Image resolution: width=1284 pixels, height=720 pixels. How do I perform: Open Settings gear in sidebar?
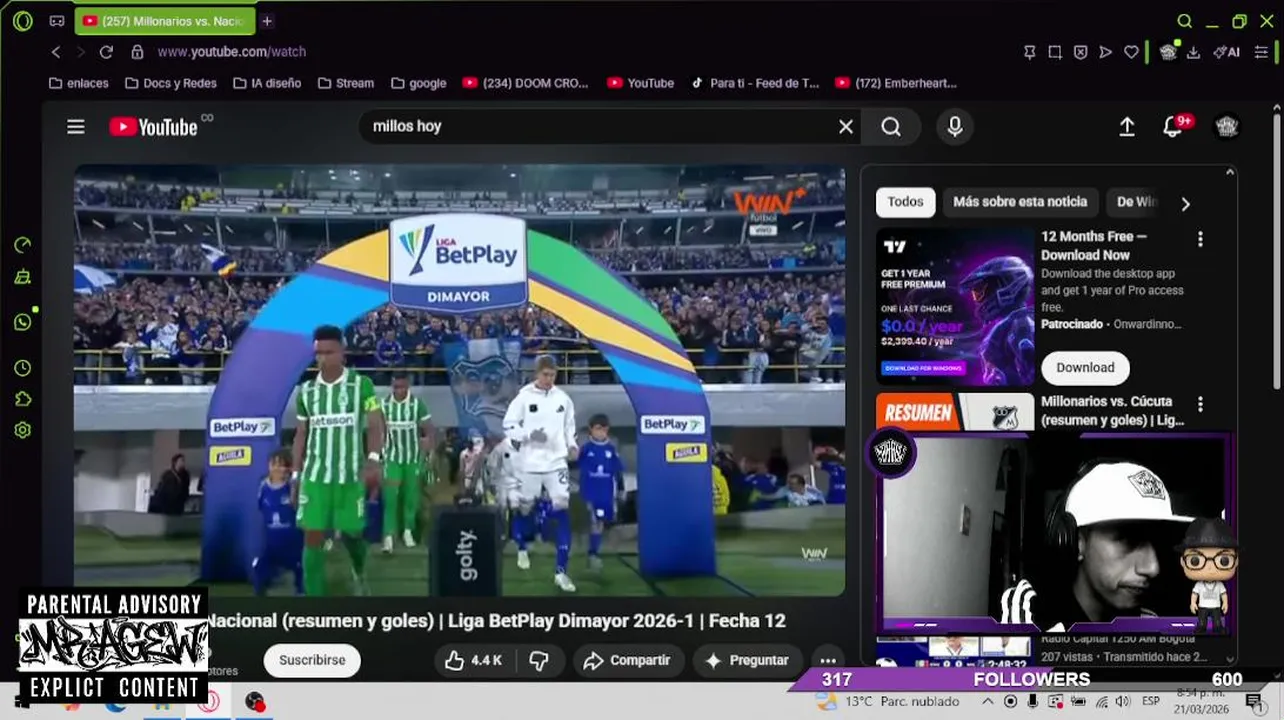coord(23,430)
